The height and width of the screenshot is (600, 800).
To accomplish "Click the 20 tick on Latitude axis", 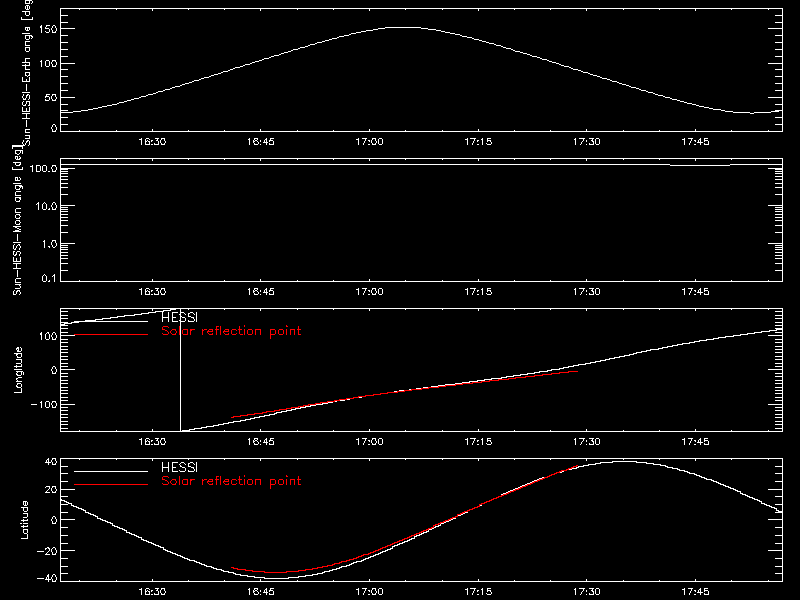I will click(x=52, y=490).
